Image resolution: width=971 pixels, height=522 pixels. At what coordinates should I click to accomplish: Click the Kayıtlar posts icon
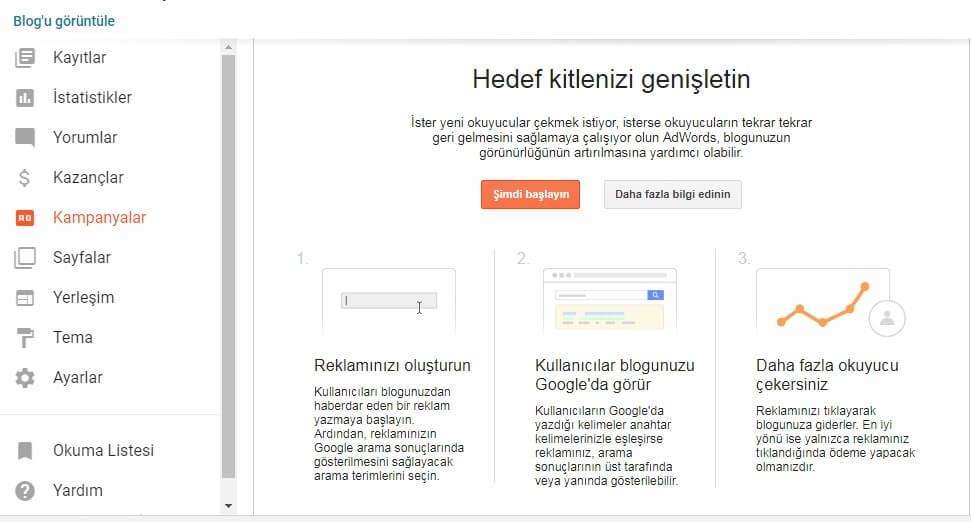click(25, 58)
